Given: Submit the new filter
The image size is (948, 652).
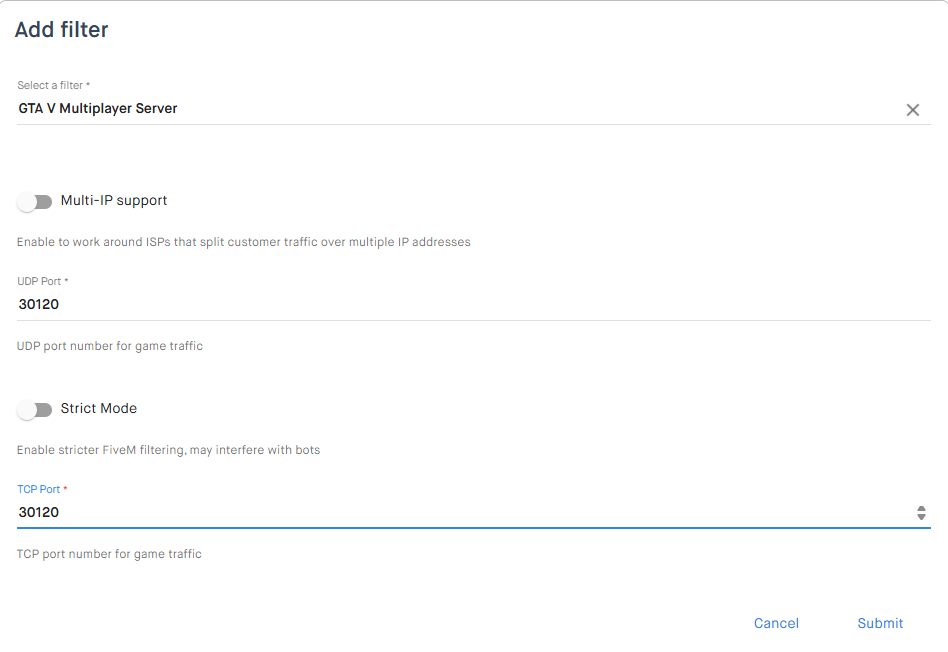Looking at the screenshot, I should coord(879,623).
